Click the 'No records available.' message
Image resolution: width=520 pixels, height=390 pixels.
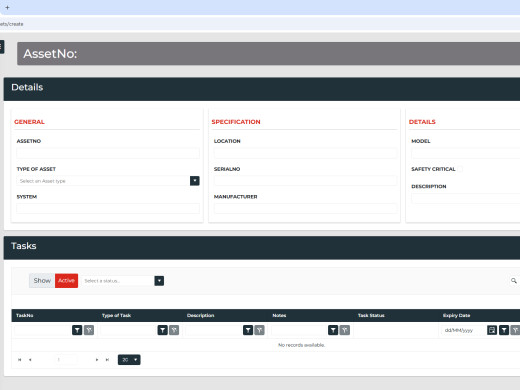point(301,345)
